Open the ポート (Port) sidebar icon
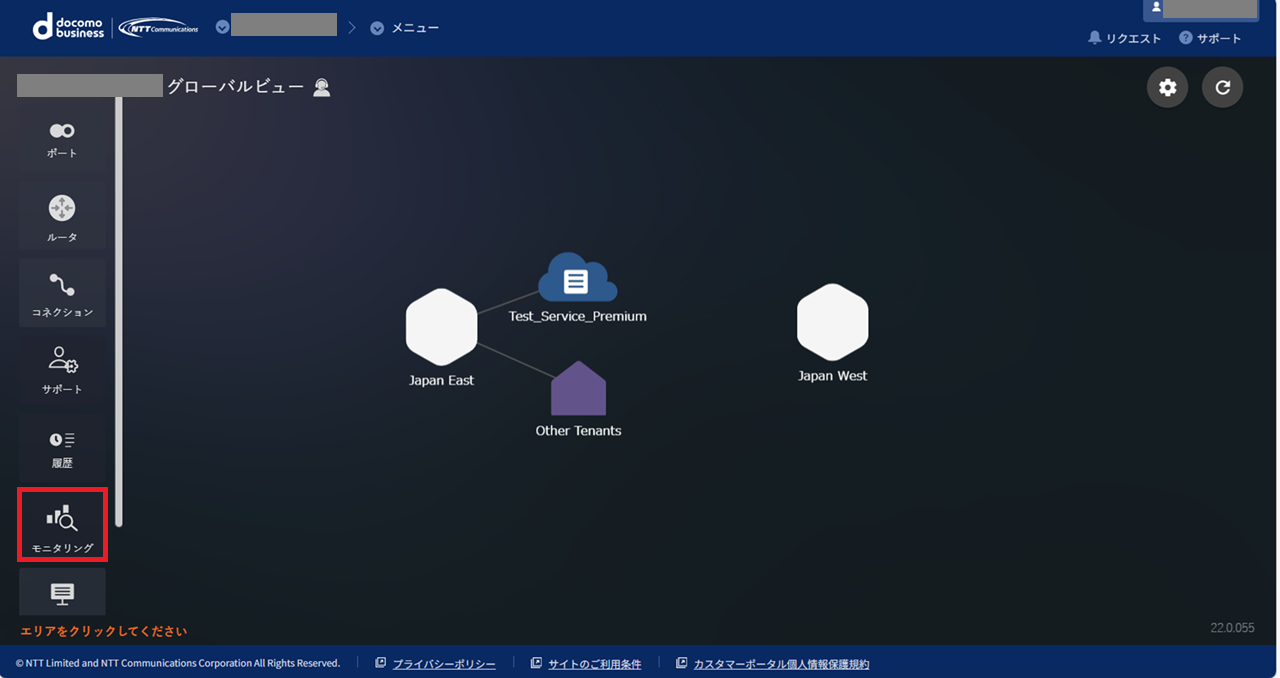The image size is (1280, 678). (x=62, y=140)
